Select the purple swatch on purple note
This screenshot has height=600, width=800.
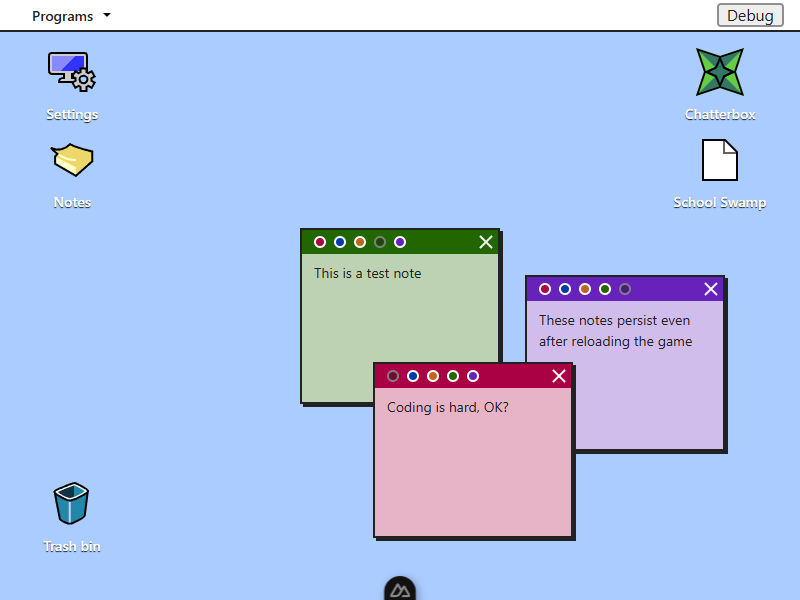tap(625, 289)
